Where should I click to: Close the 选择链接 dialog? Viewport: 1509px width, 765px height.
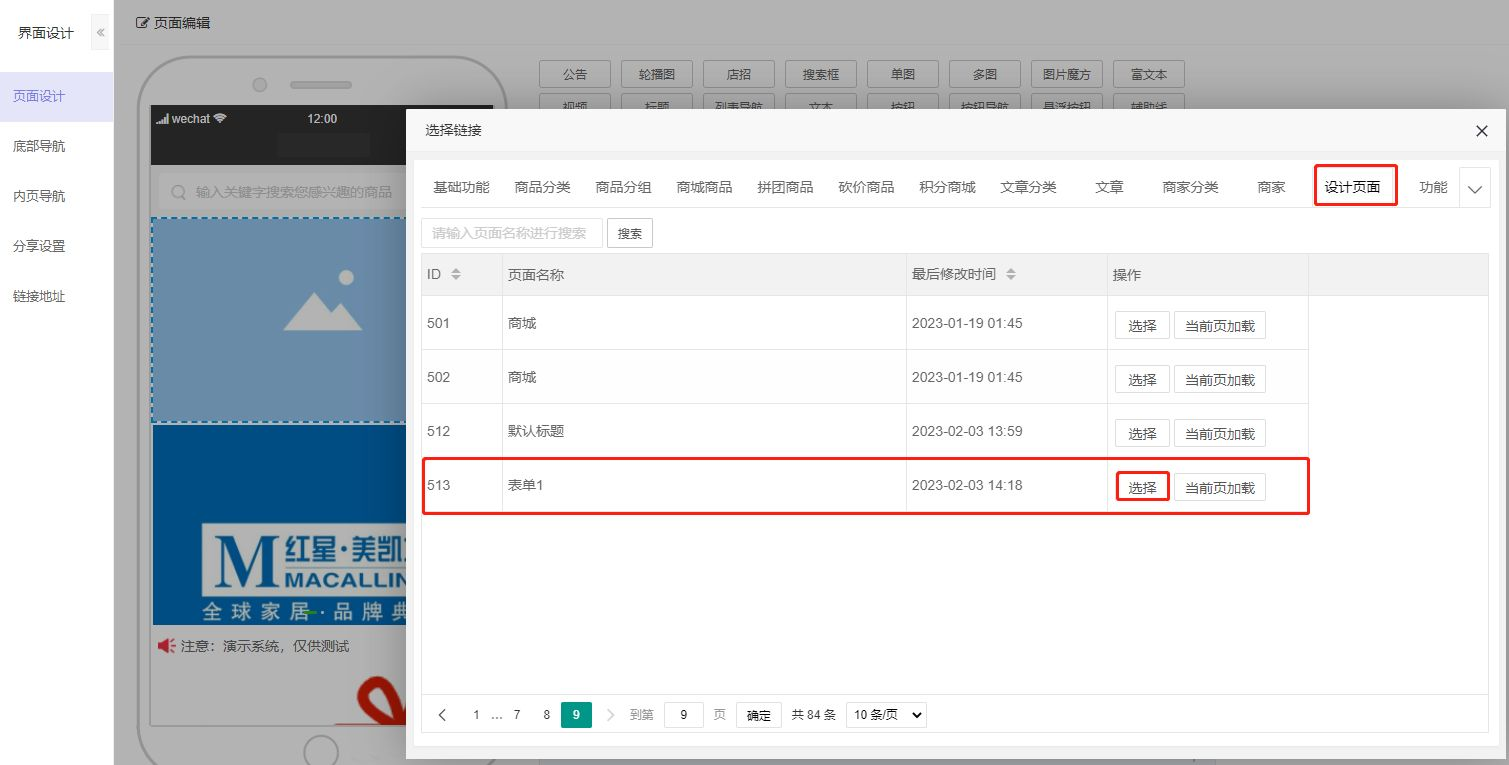point(1481,131)
